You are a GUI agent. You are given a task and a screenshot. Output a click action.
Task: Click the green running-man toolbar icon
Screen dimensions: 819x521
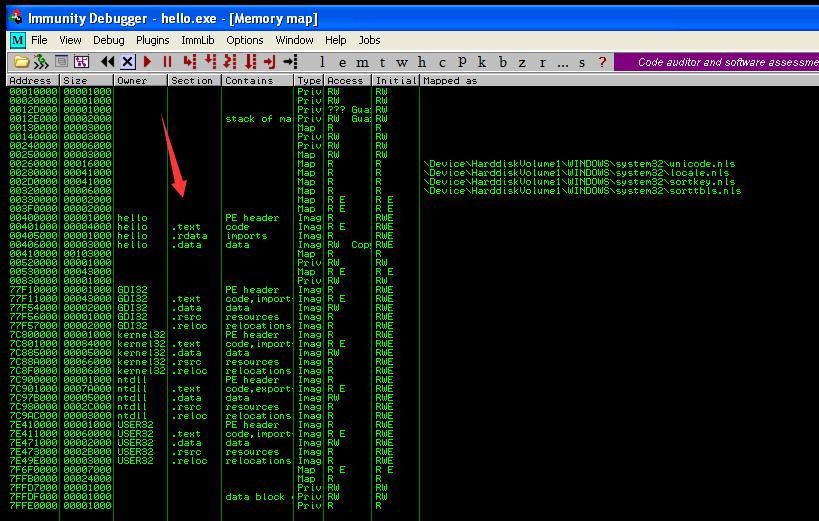coord(41,62)
